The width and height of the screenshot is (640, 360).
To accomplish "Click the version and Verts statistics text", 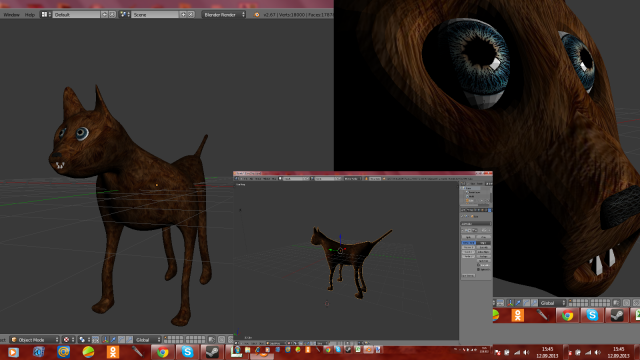I will 298,15.
